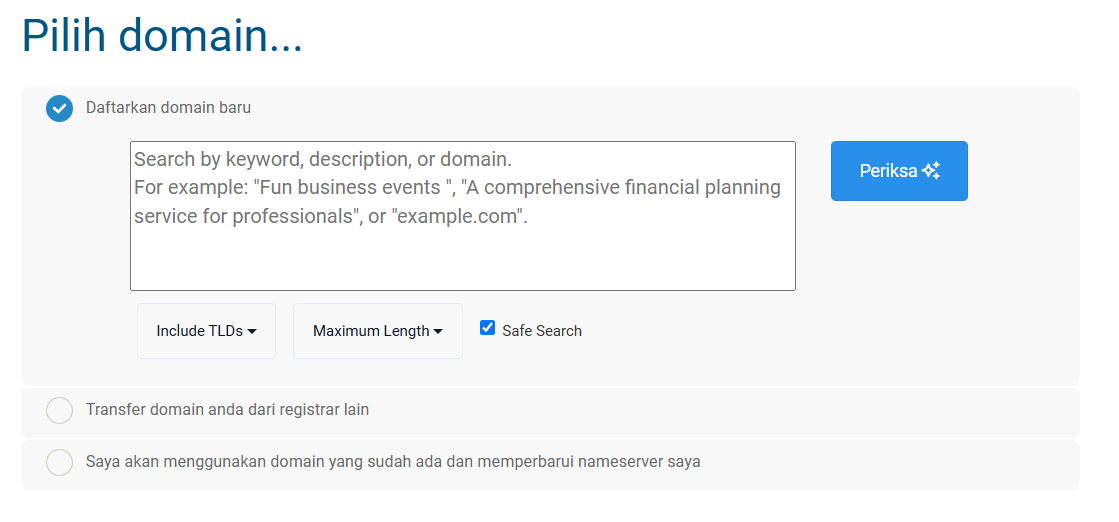This screenshot has width=1119, height=522.
Task: Click the sparkle icon on Periksa button
Action: 931,171
